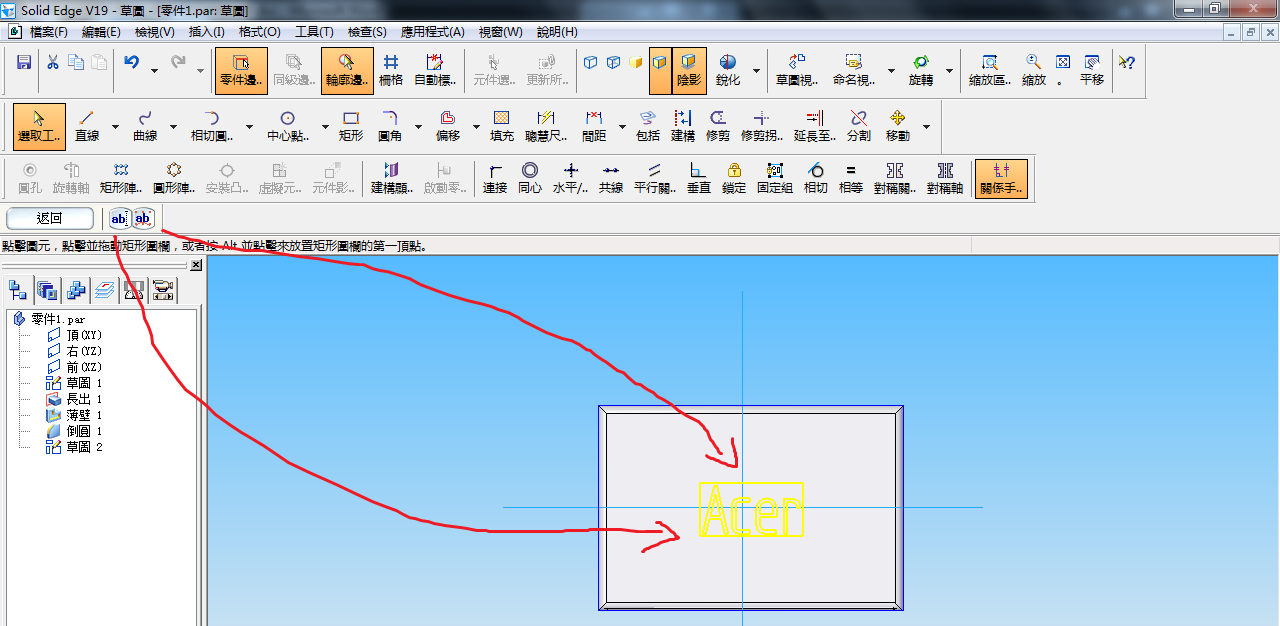The width and height of the screenshot is (1280, 626).
Task: Toggle the 關係手柄 relationship handles button
Action: [1001, 178]
